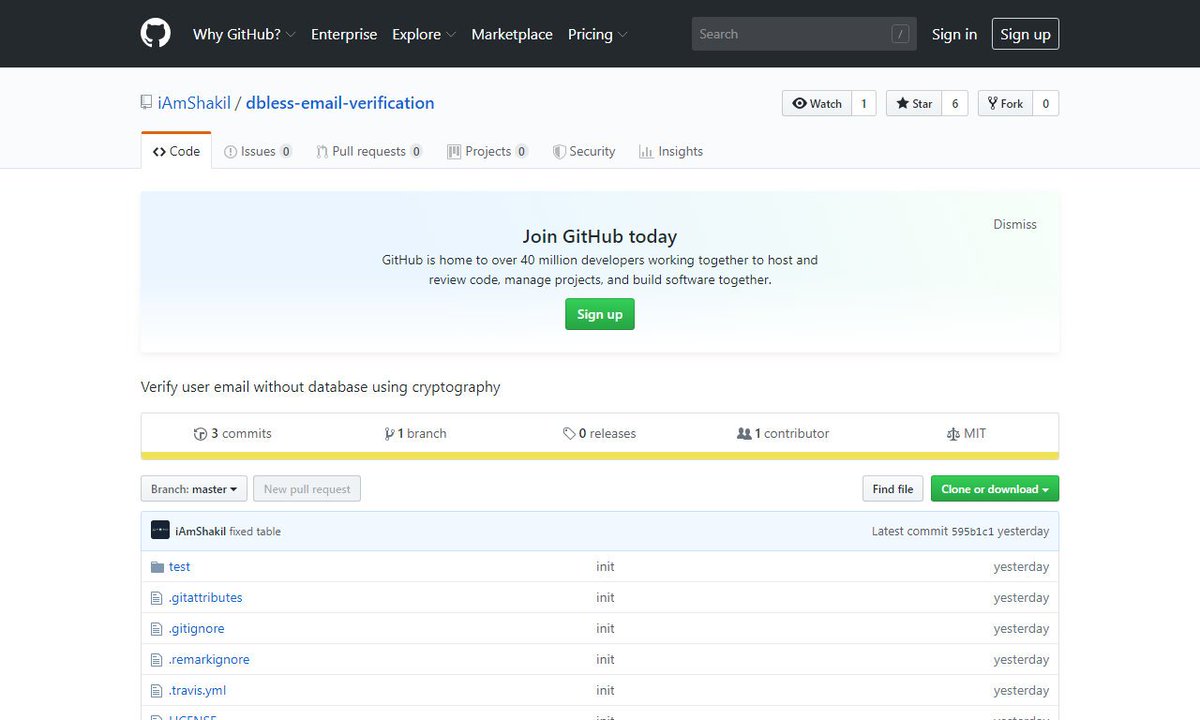Open the Projects tab
Image resolution: width=1200 pixels, height=720 pixels.
pyautogui.click(x=488, y=151)
